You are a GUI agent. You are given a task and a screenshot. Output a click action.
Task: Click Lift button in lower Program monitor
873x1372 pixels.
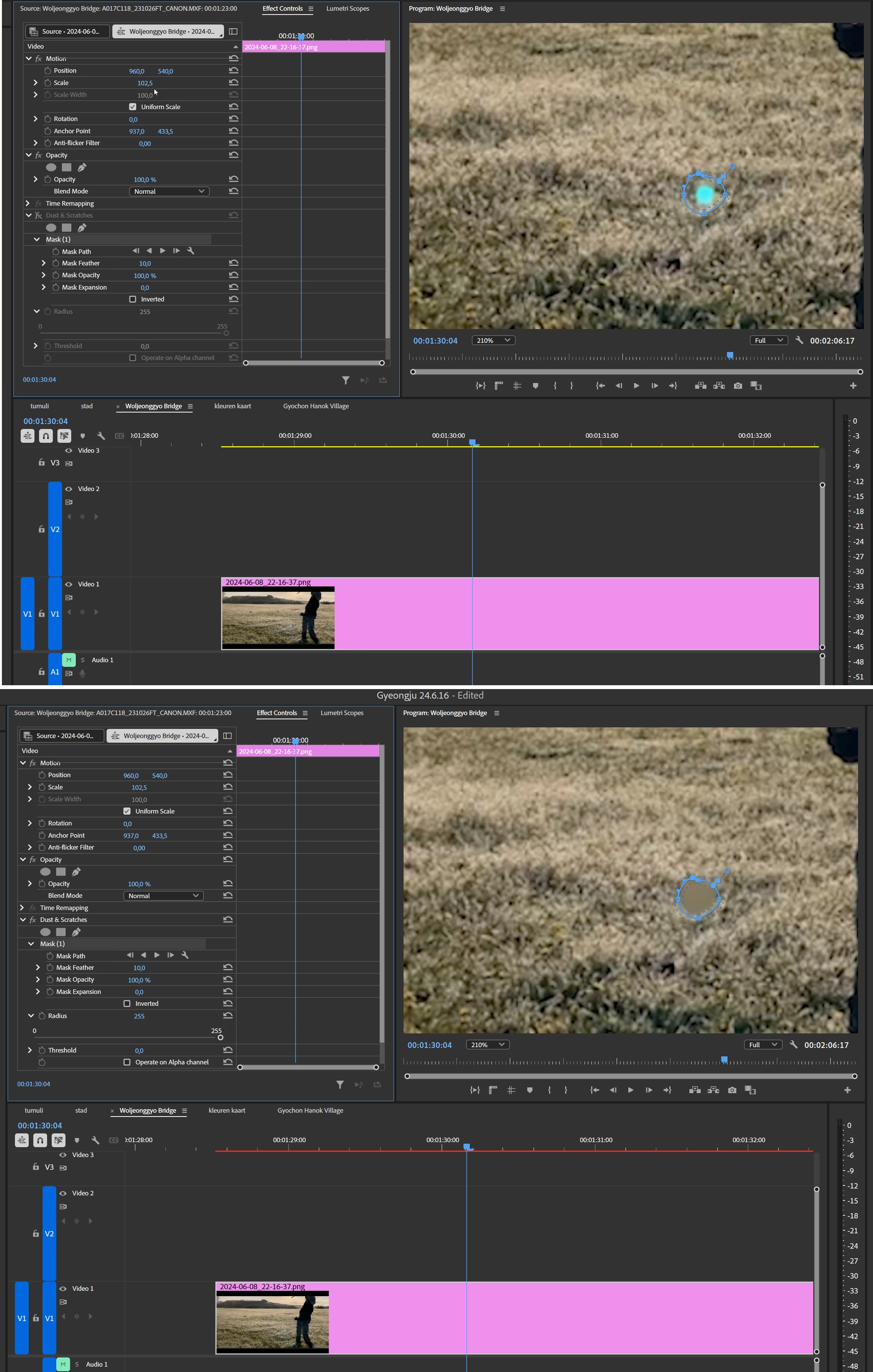[695, 1090]
